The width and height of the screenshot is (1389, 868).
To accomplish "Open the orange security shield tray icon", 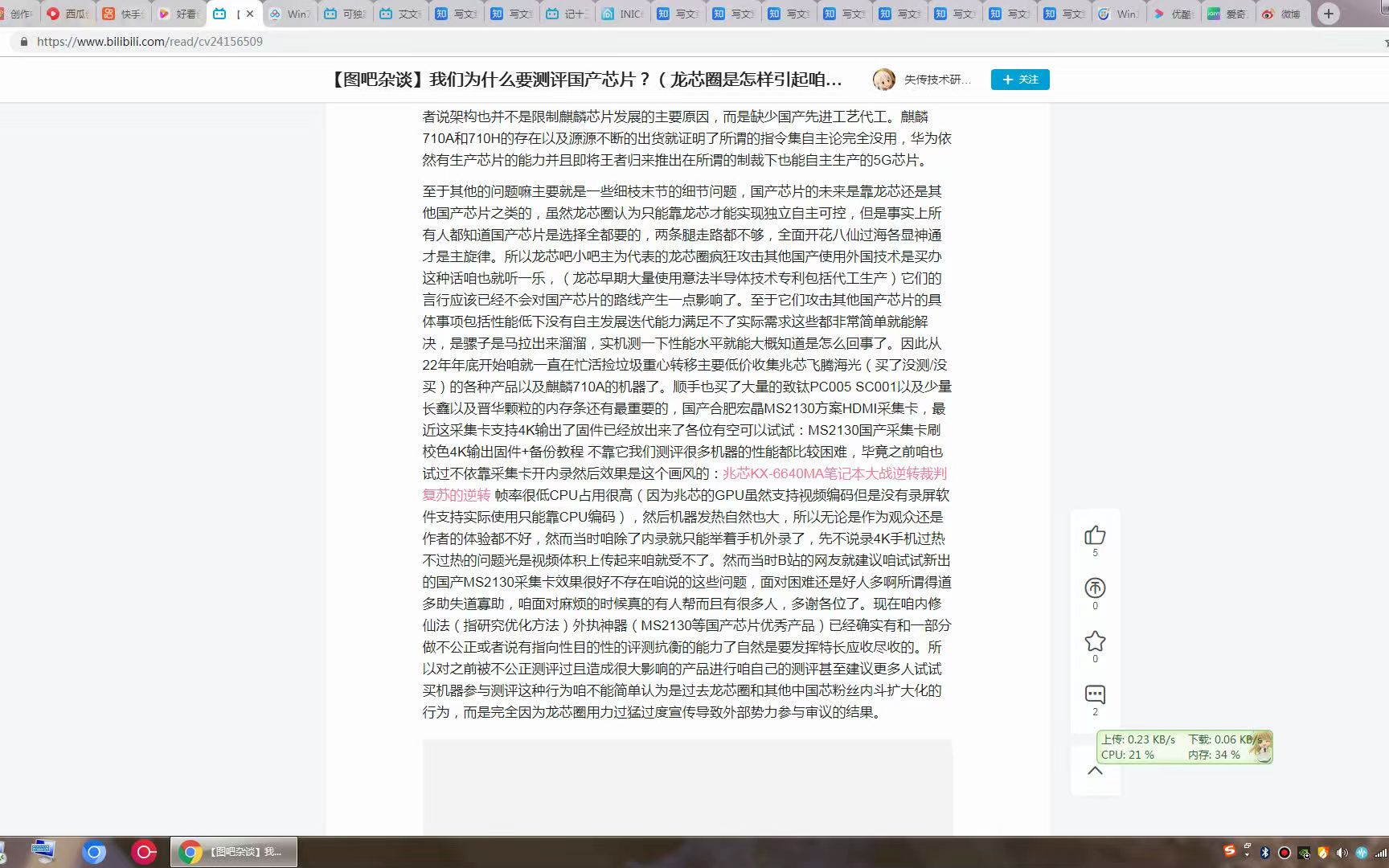I will point(1323,853).
